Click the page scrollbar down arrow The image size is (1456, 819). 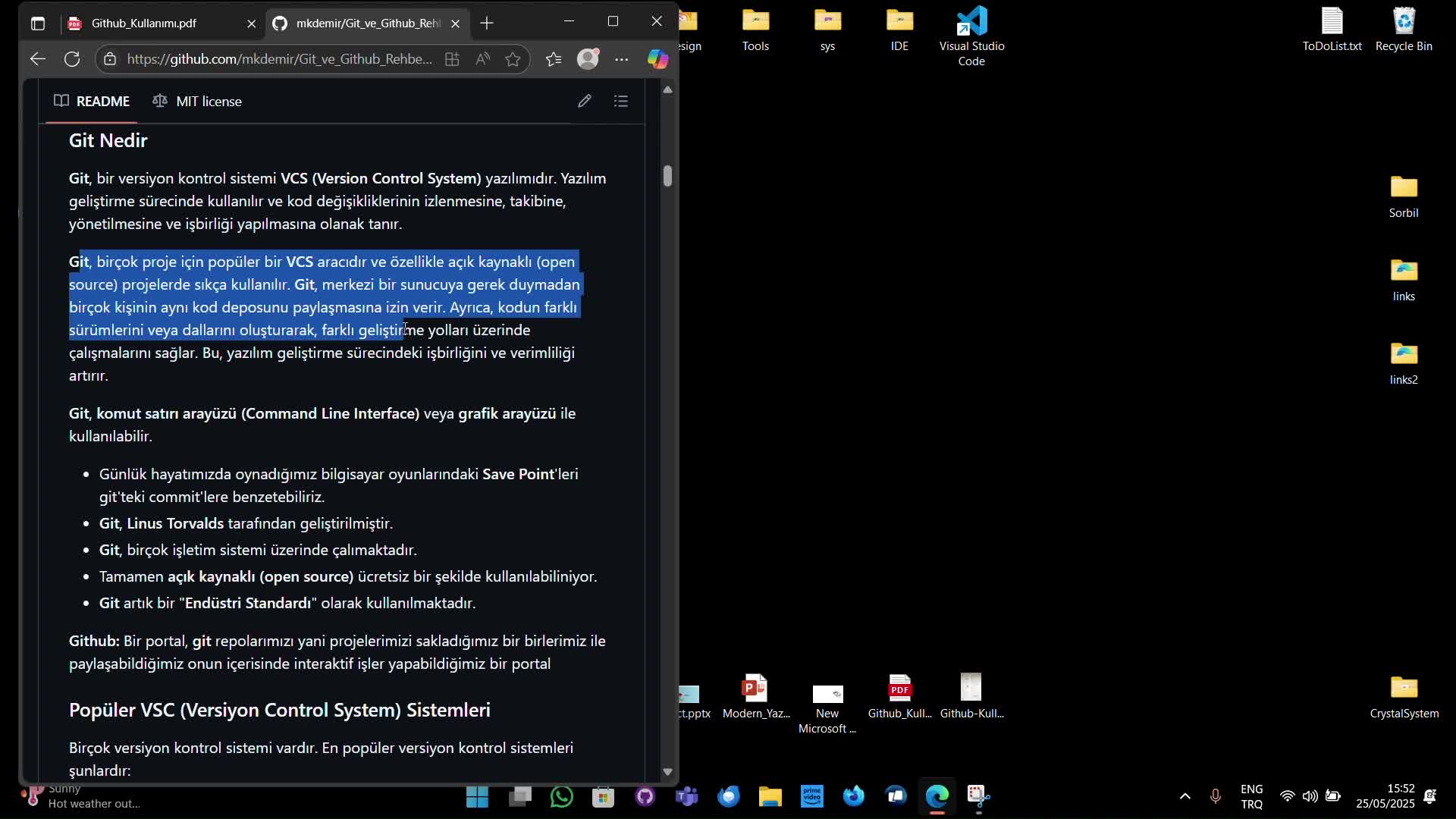point(667,771)
